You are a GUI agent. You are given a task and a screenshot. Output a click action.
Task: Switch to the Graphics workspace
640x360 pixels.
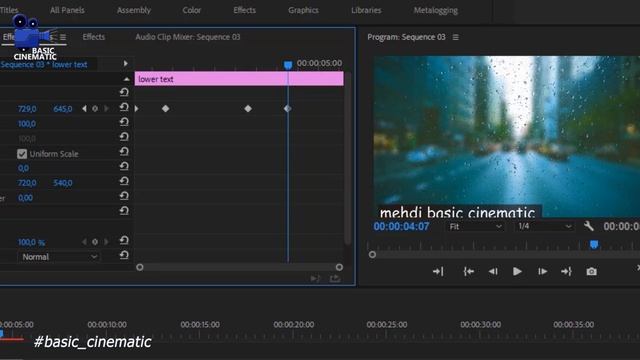[303, 10]
